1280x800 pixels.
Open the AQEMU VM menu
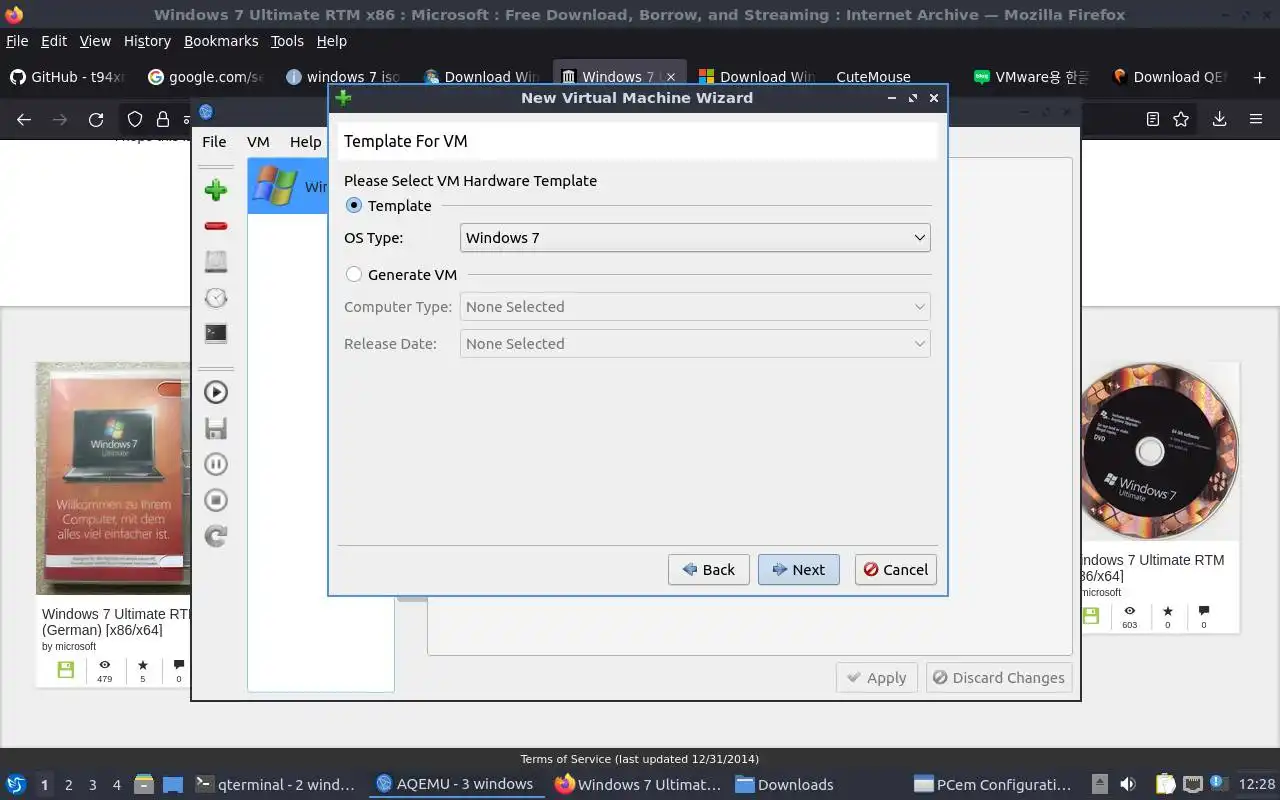(x=258, y=141)
